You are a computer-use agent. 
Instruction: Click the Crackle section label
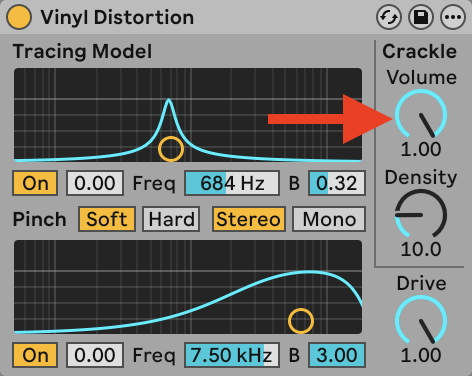[419, 51]
